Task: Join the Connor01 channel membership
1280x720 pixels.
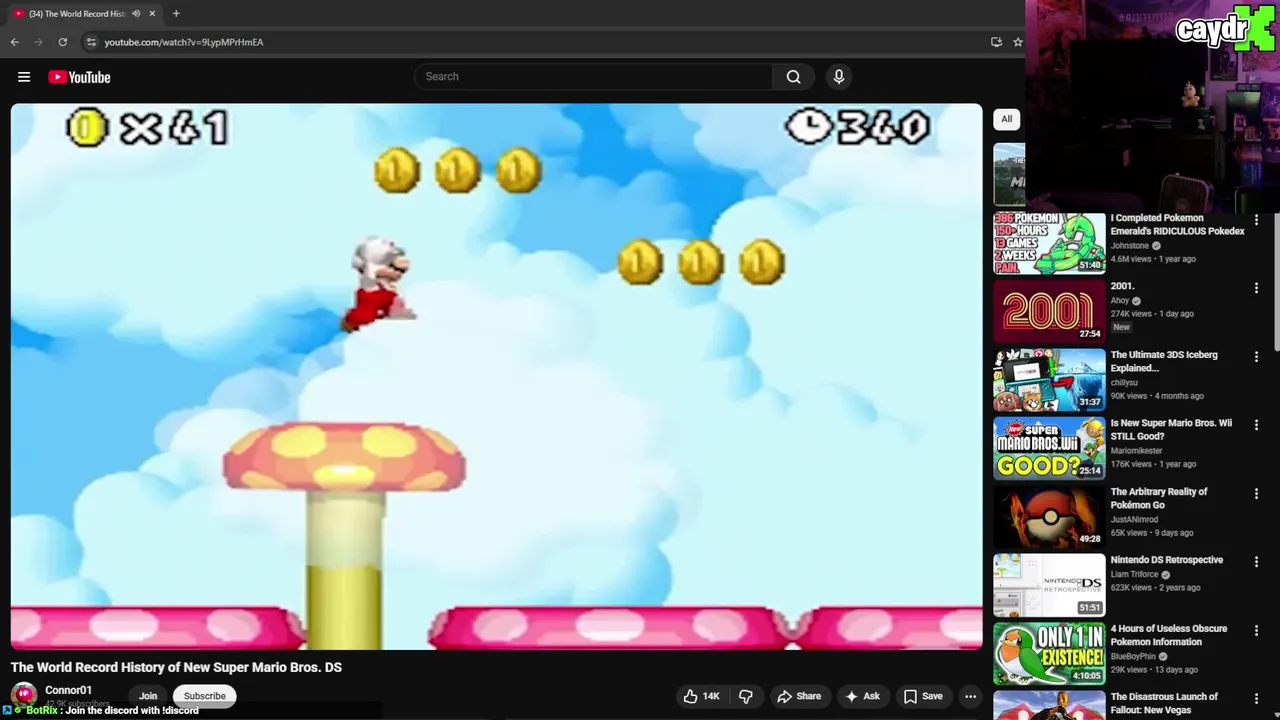Action: [x=148, y=696]
